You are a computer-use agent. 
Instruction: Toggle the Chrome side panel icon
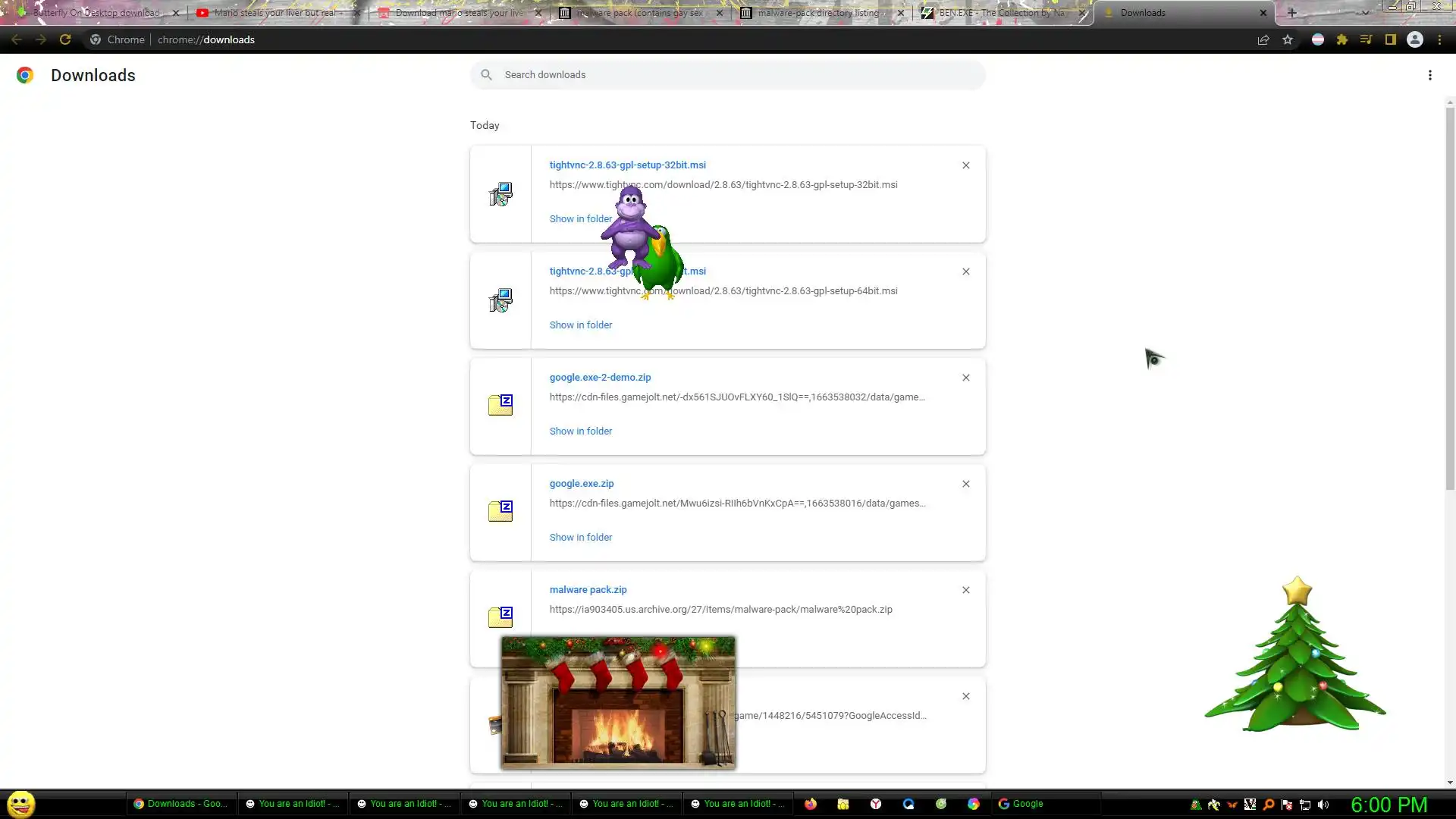pos(1391,39)
